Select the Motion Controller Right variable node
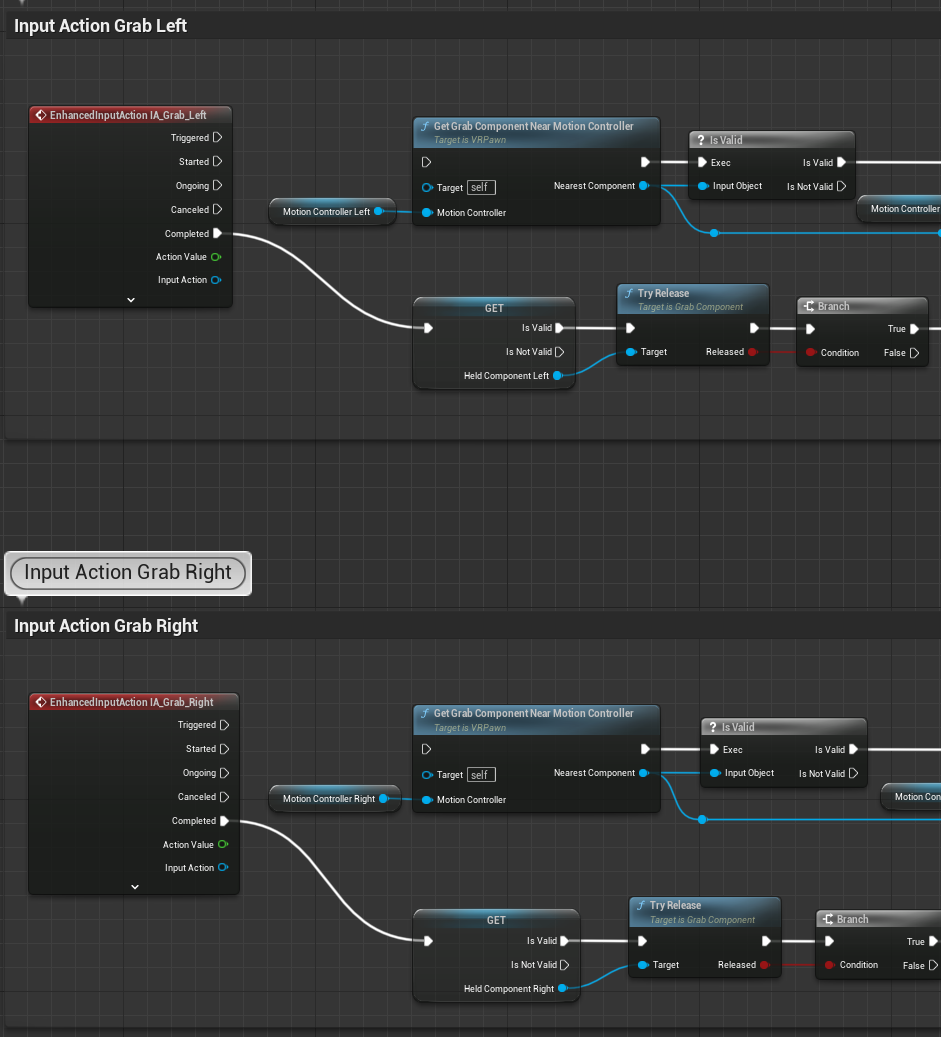 coord(328,799)
